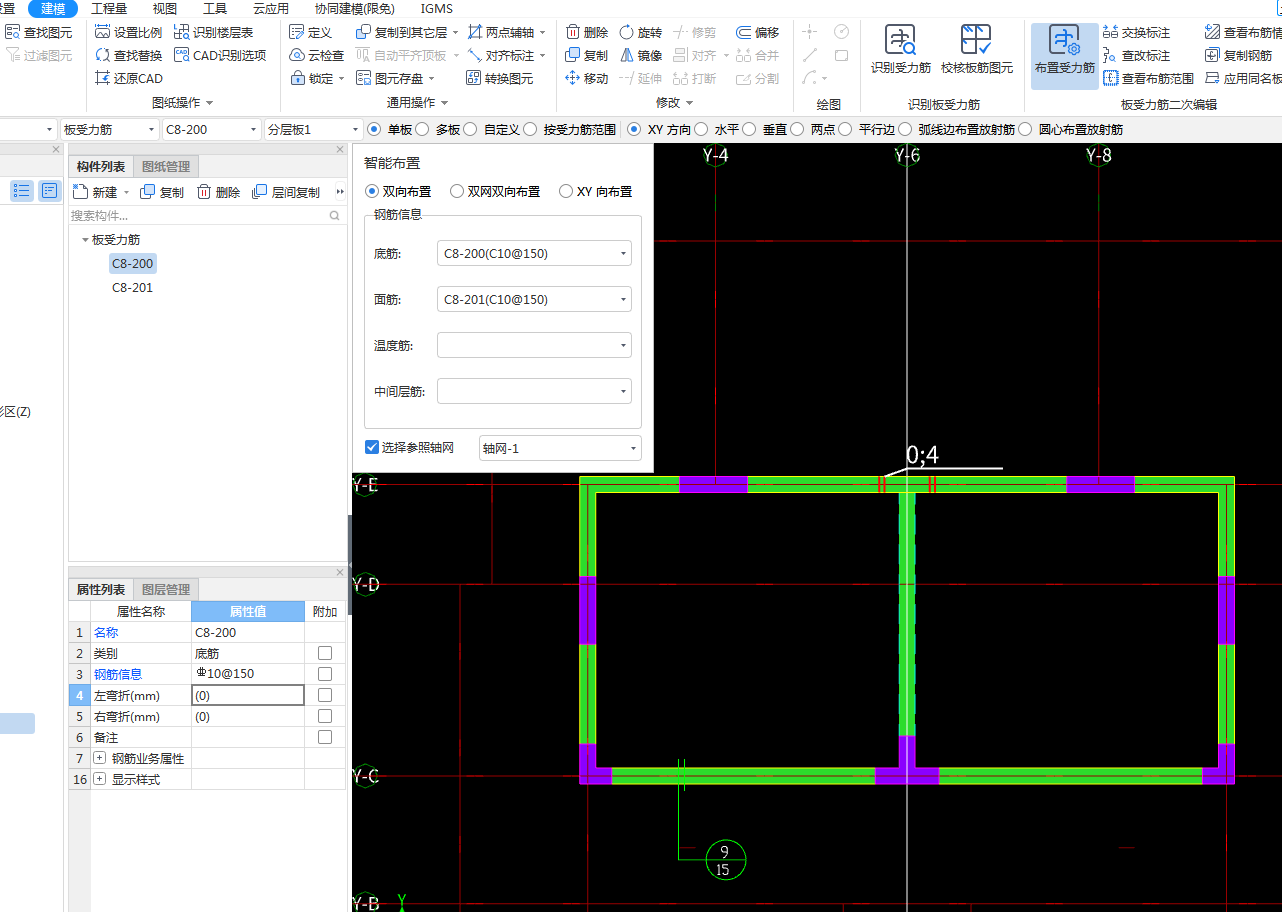The width and height of the screenshot is (1282, 912).
Task: Click 查看布筋范围
Action: click(1148, 79)
